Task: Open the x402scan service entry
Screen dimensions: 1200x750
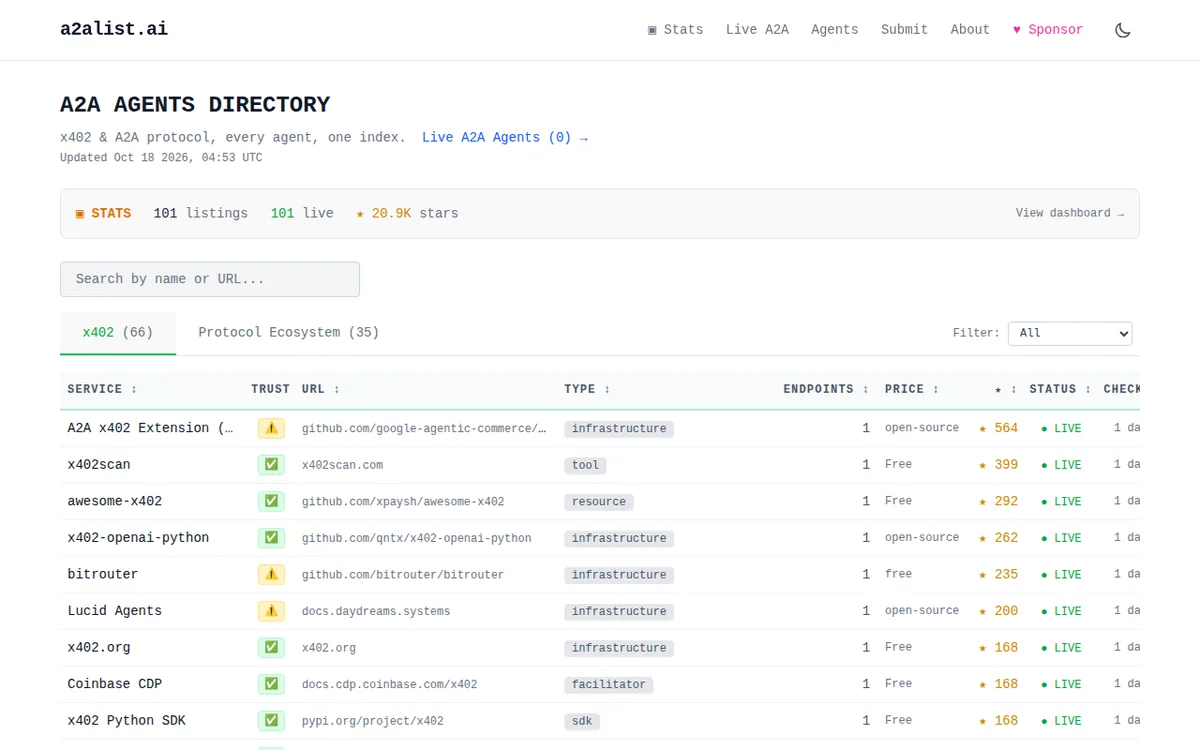Action: coord(99,465)
